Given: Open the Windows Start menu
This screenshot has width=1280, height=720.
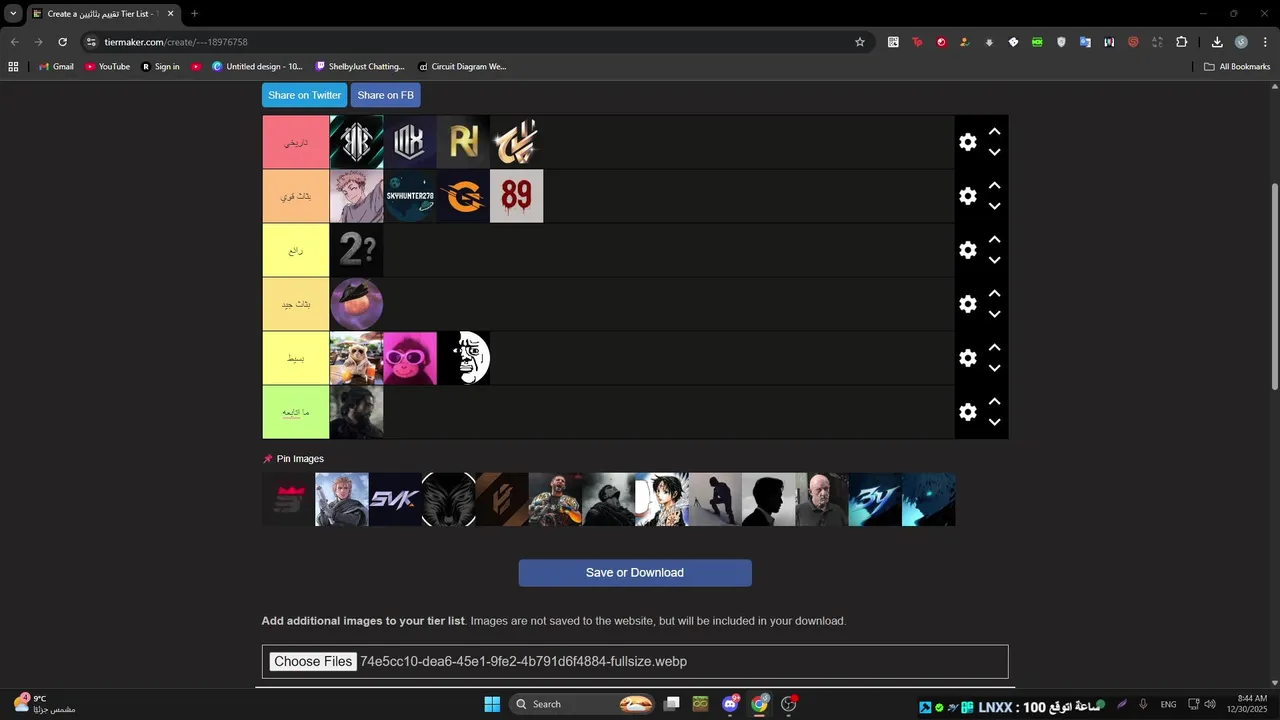Looking at the screenshot, I should pyautogui.click(x=492, y=704).
